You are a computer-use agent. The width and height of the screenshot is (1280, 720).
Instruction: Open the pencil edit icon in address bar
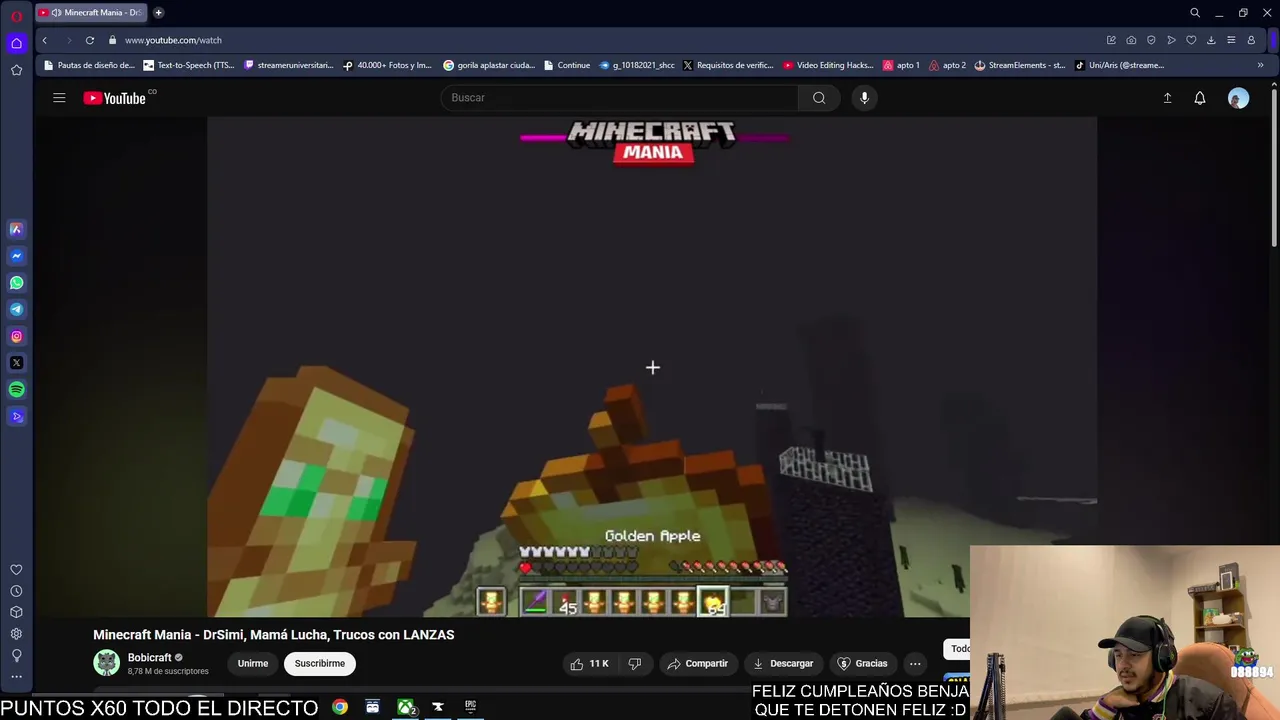click(x=1111, y=40)
